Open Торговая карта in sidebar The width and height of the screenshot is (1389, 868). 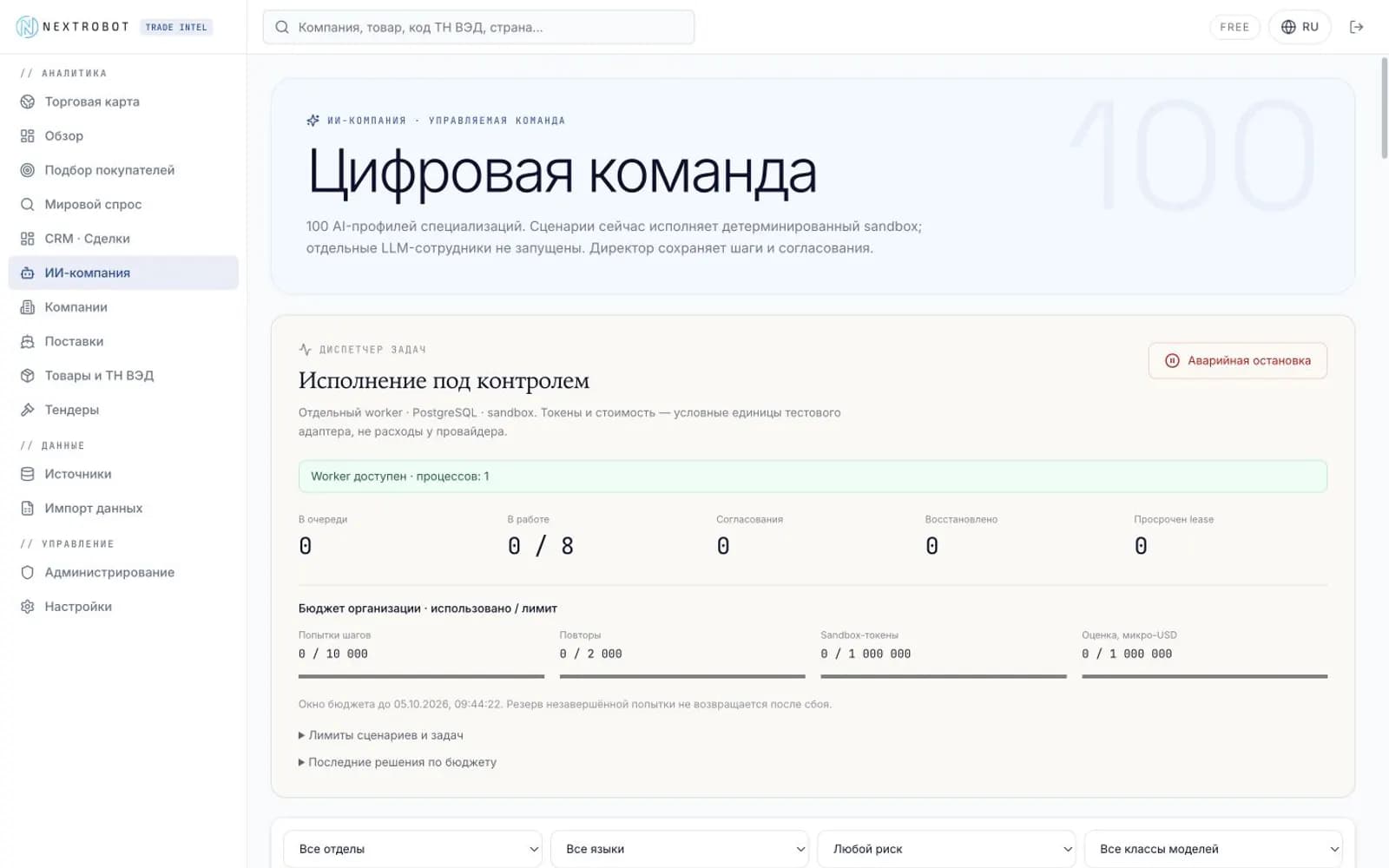123,102
